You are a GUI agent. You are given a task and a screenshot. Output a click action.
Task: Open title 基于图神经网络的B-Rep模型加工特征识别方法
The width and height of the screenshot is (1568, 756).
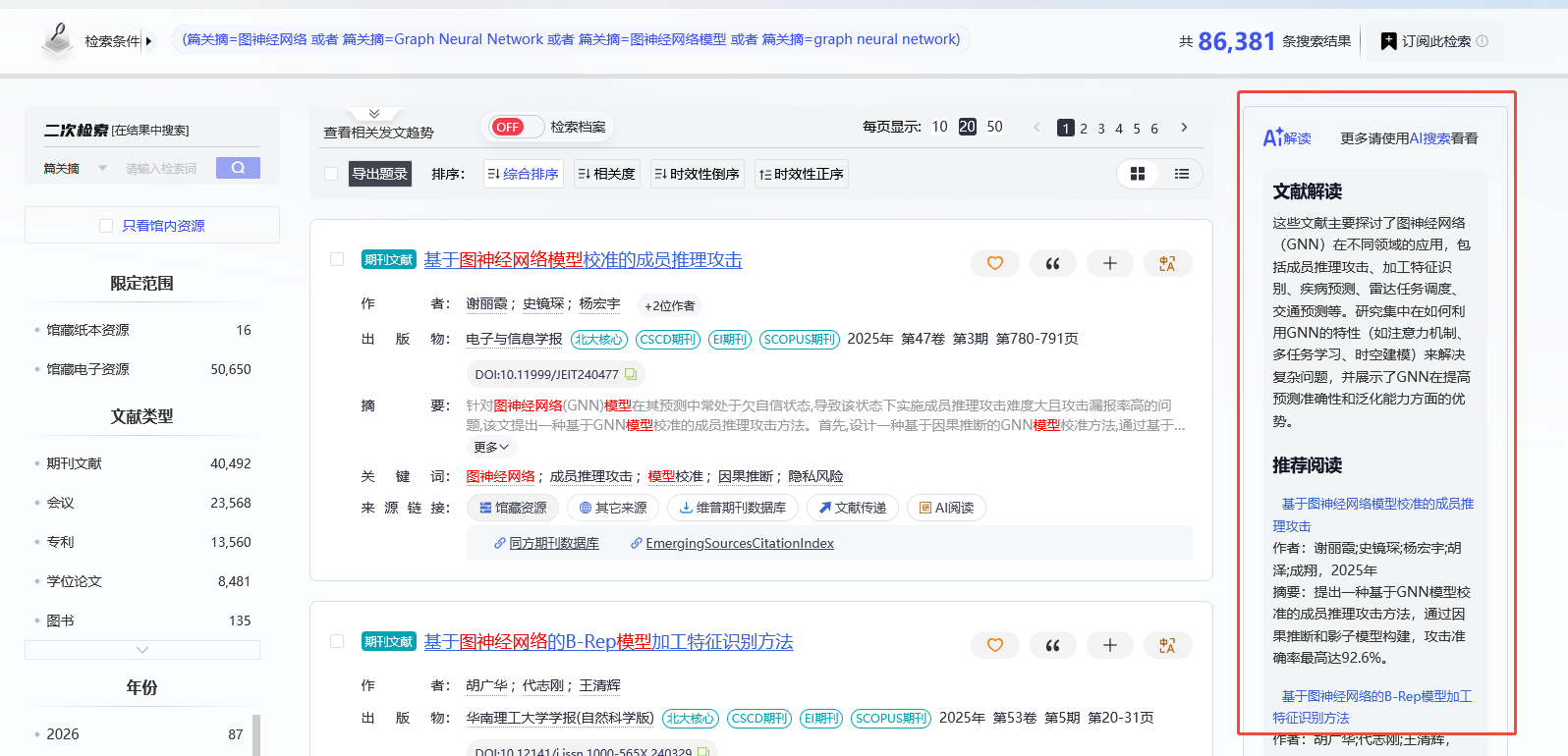pos(608,641)
